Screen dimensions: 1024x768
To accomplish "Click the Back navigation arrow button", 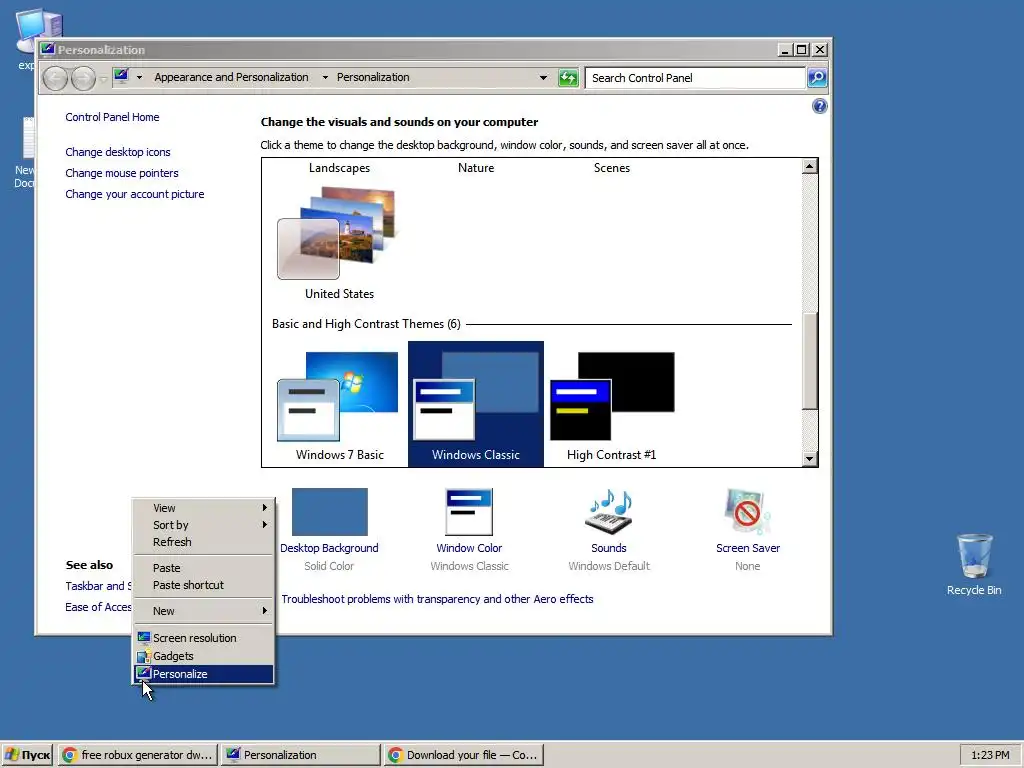I will pyautogui.click(x=56, y=78).
